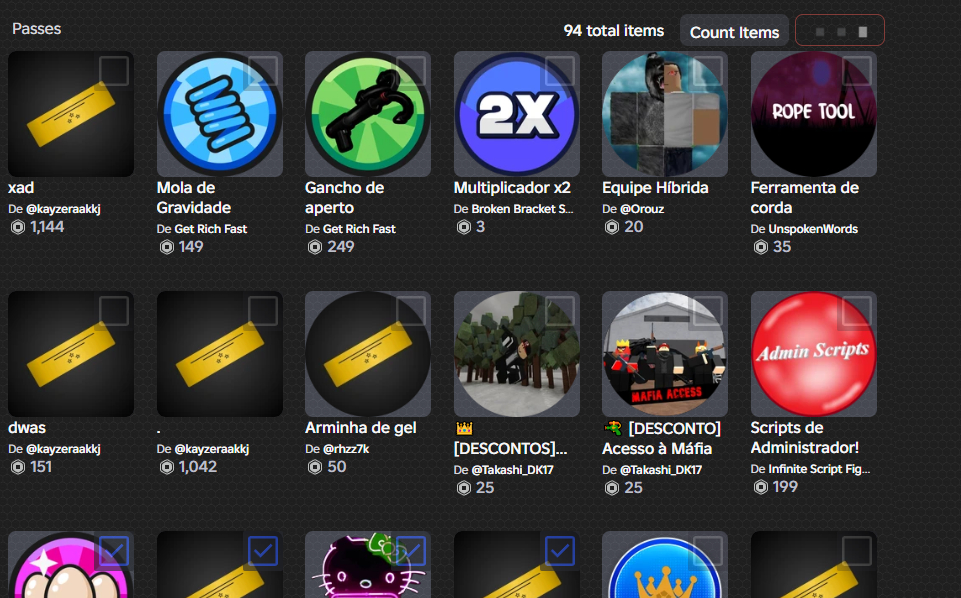
Task: Open the Arminha de gel title
Action: coord(360,428)
